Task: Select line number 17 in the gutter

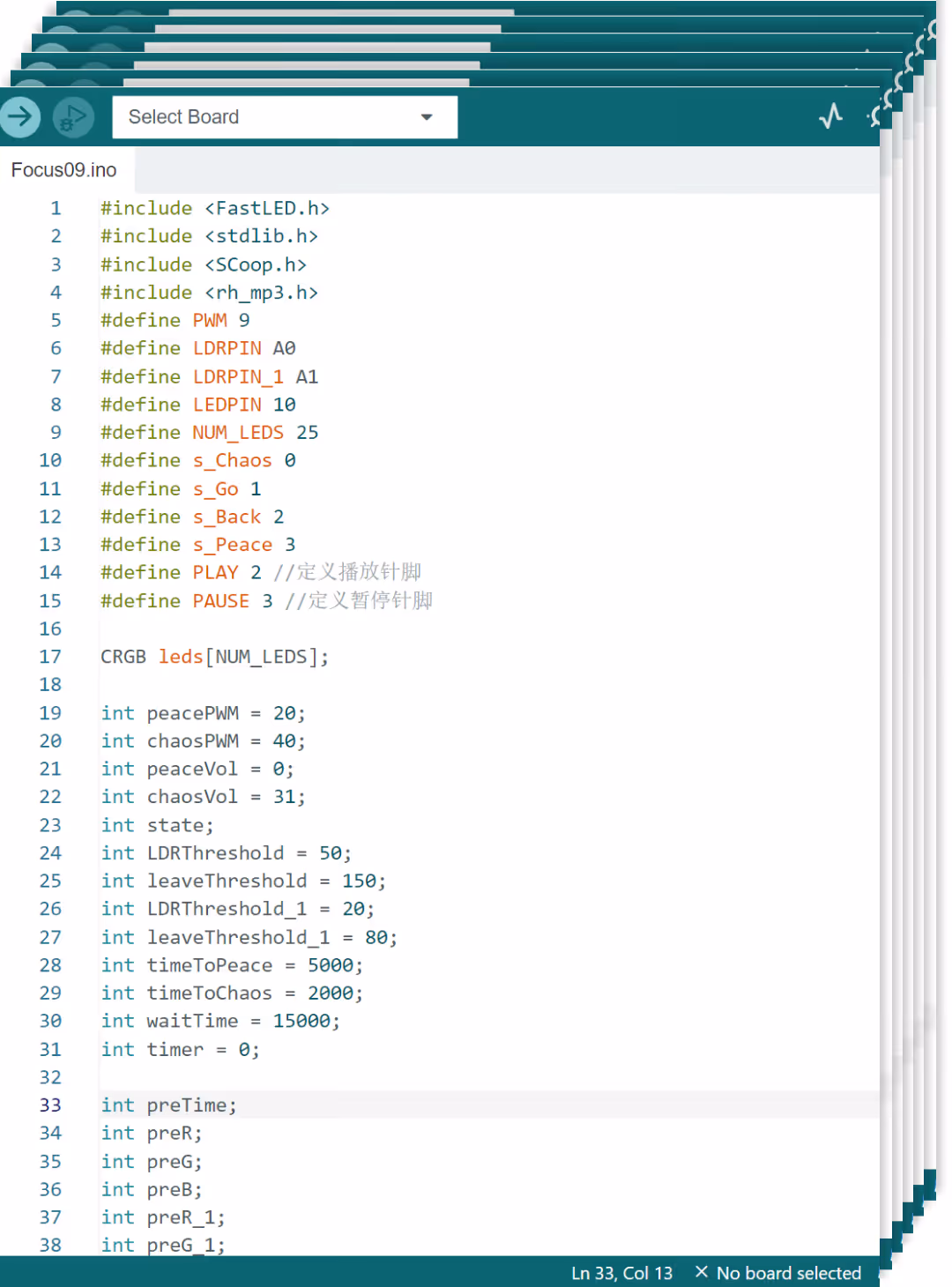Action: [x=50, y=656]
